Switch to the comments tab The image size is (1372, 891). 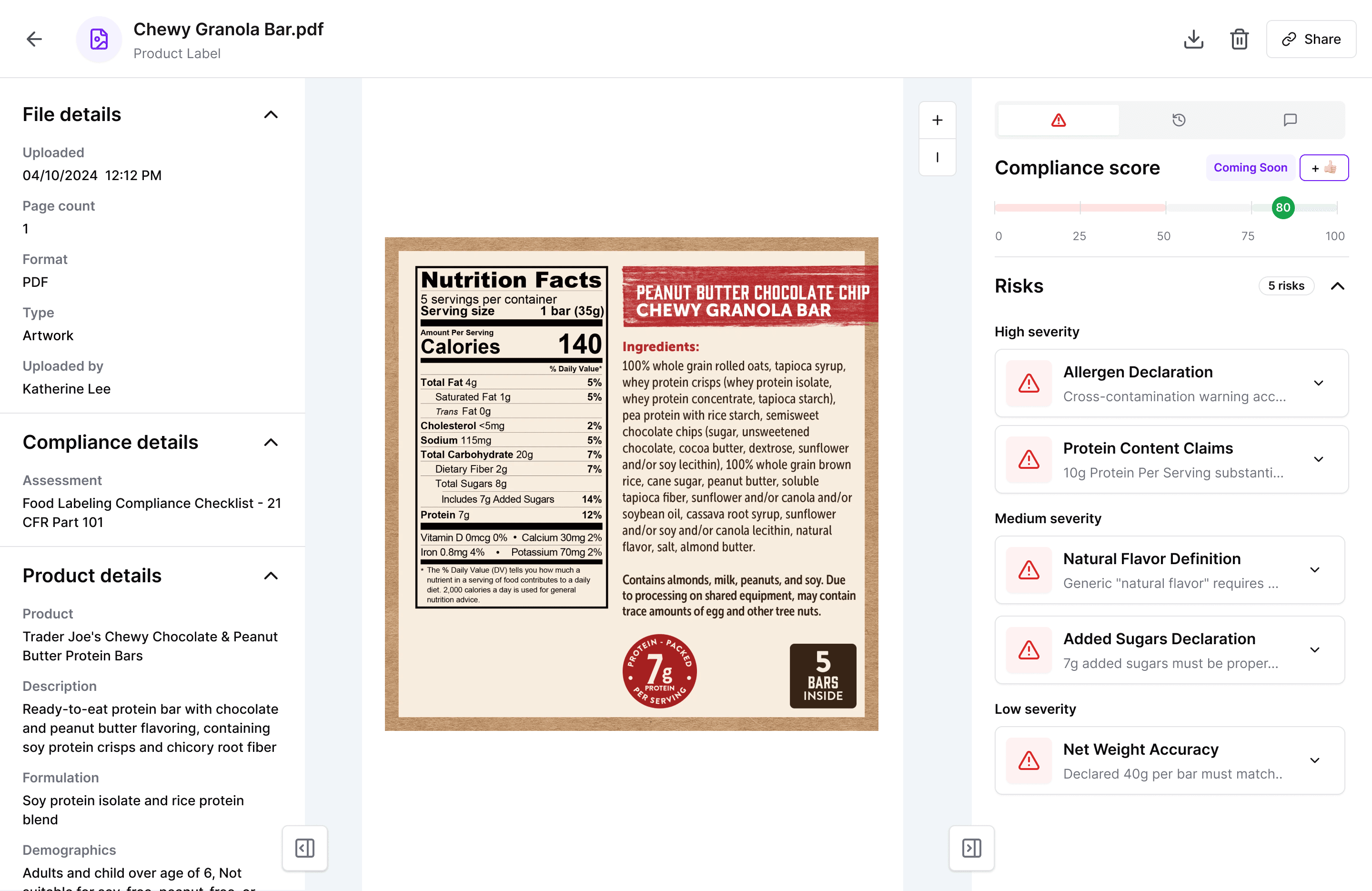(x=1290, y=120)
